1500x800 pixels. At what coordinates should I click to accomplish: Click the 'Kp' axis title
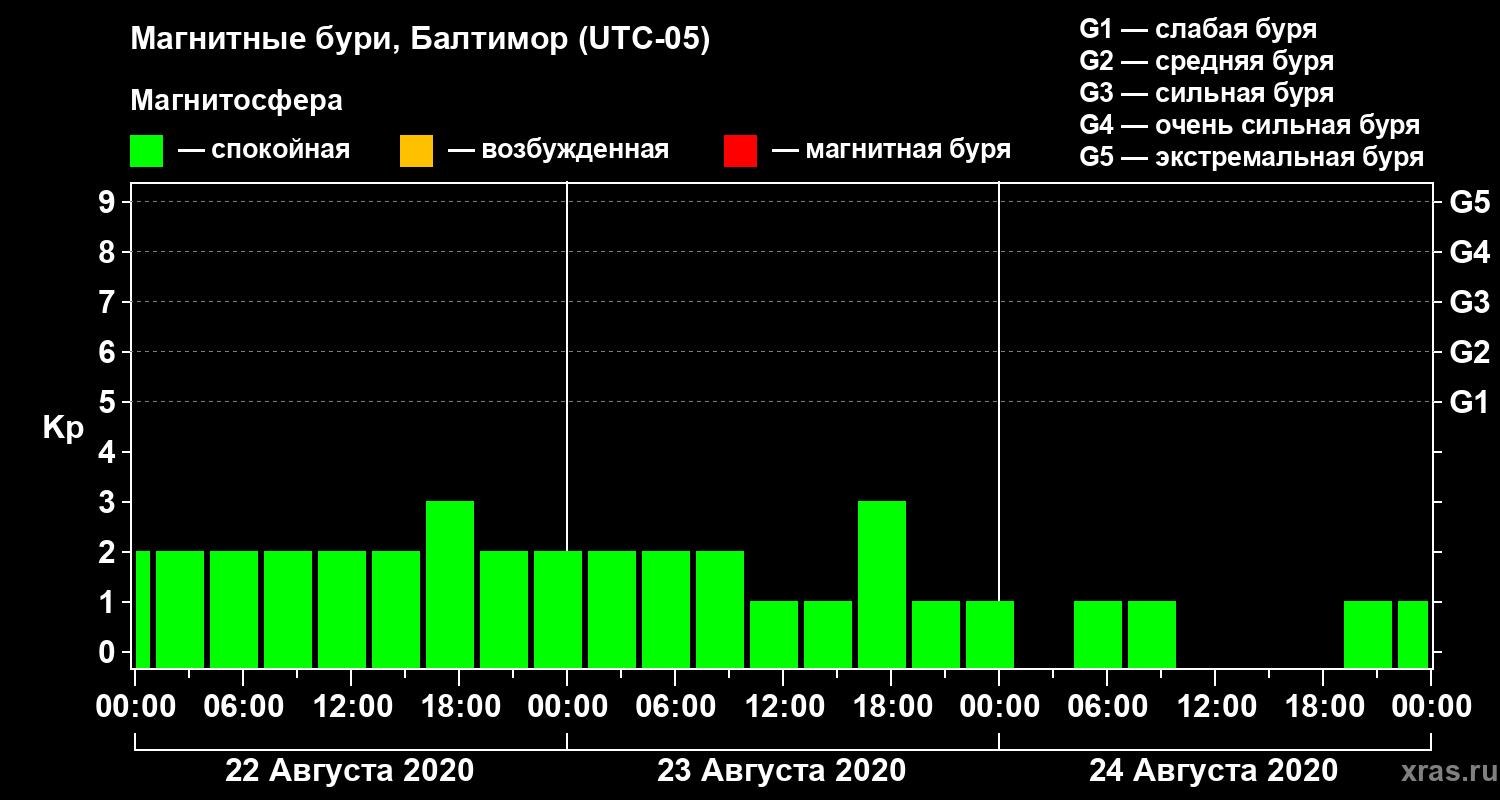point(63,428)
